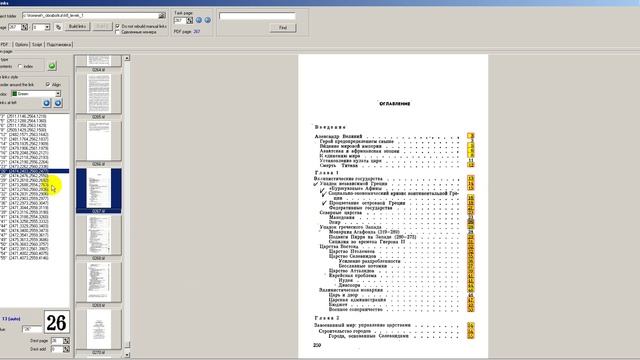Browse for the project folder
640x360 pixels.
tap(162, 16)
